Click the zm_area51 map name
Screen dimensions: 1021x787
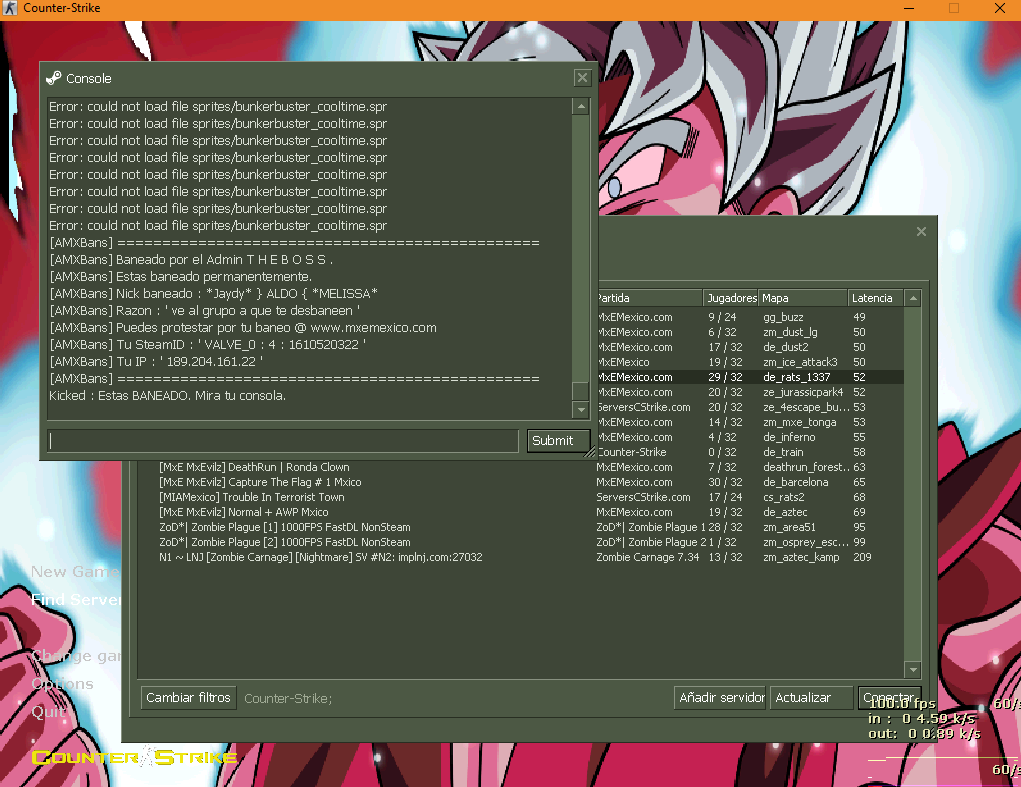coord(789,527)
